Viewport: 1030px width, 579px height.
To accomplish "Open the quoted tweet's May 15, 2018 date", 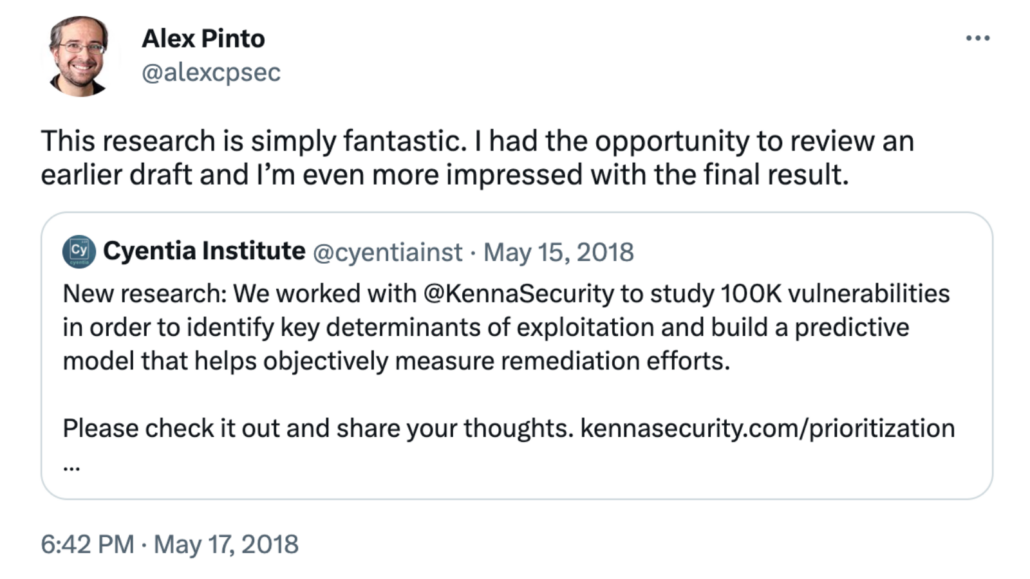I will [558, 252].
